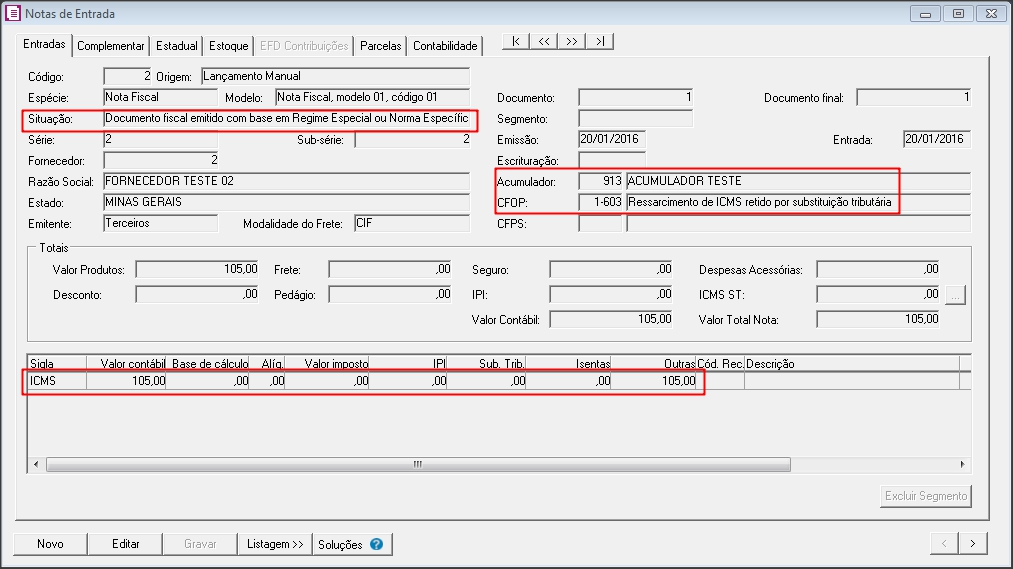
Task: Go to last record navigation arrow
Action: tap(599, 42)
